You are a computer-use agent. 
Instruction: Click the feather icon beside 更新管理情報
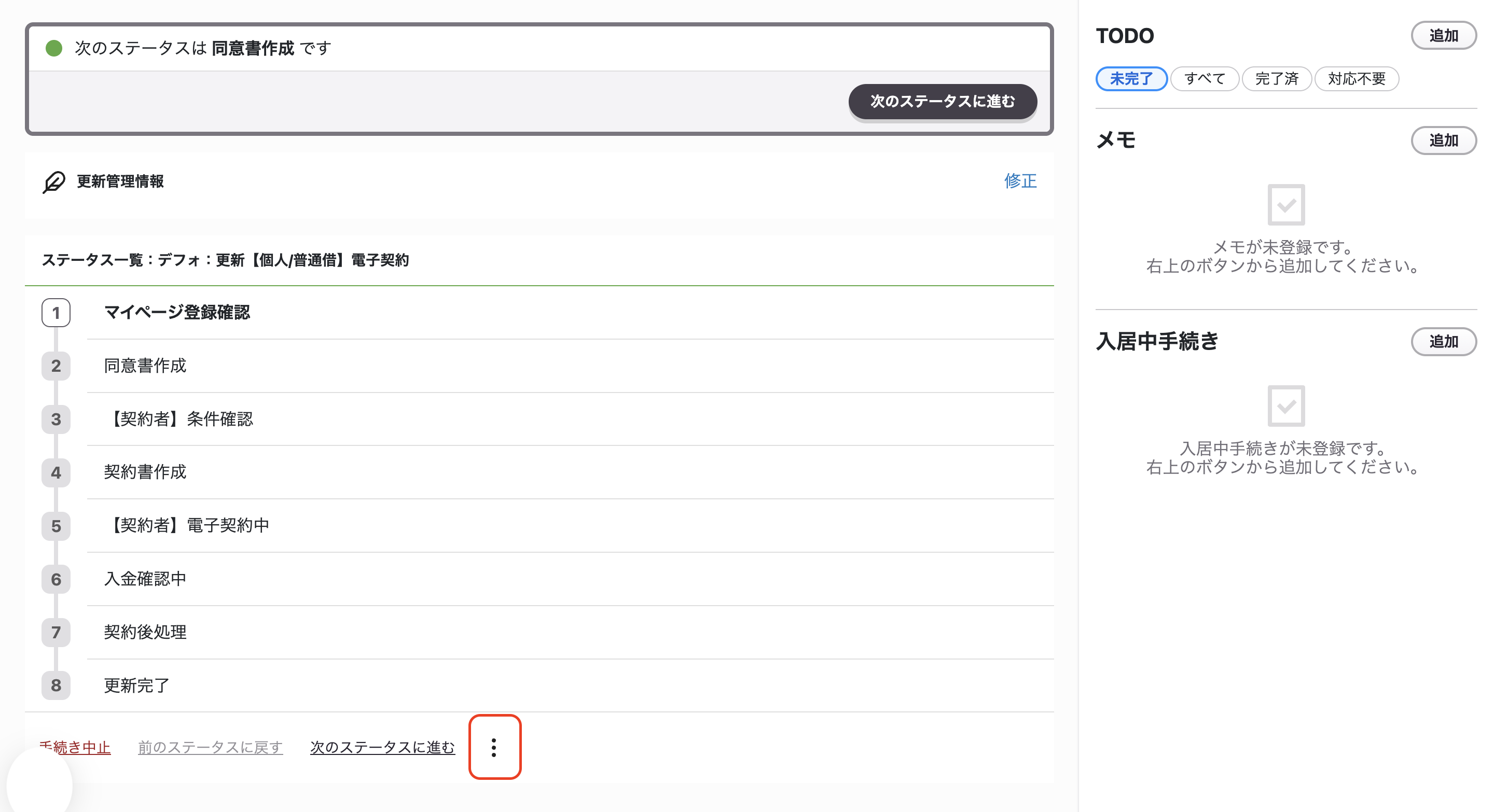(54, 182)
